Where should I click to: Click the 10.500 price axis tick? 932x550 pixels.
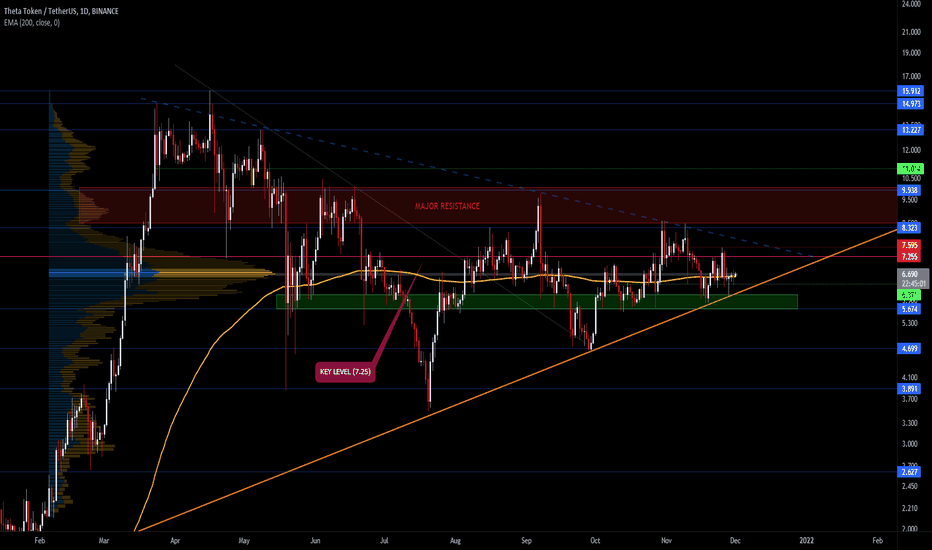pyautogui.click(x=911, y=179)
